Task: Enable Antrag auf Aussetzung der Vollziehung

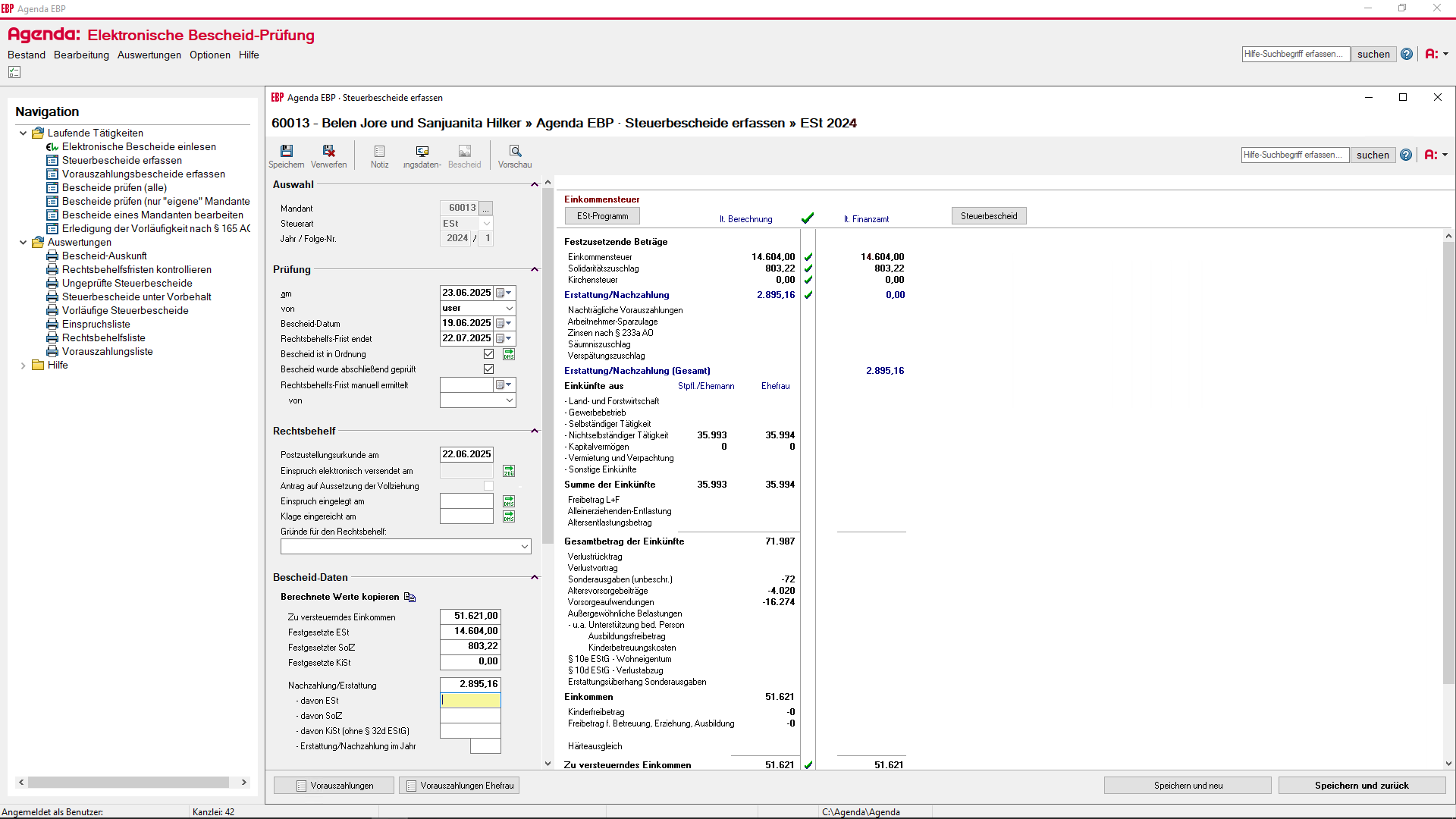Action: (x=488, y=485)
